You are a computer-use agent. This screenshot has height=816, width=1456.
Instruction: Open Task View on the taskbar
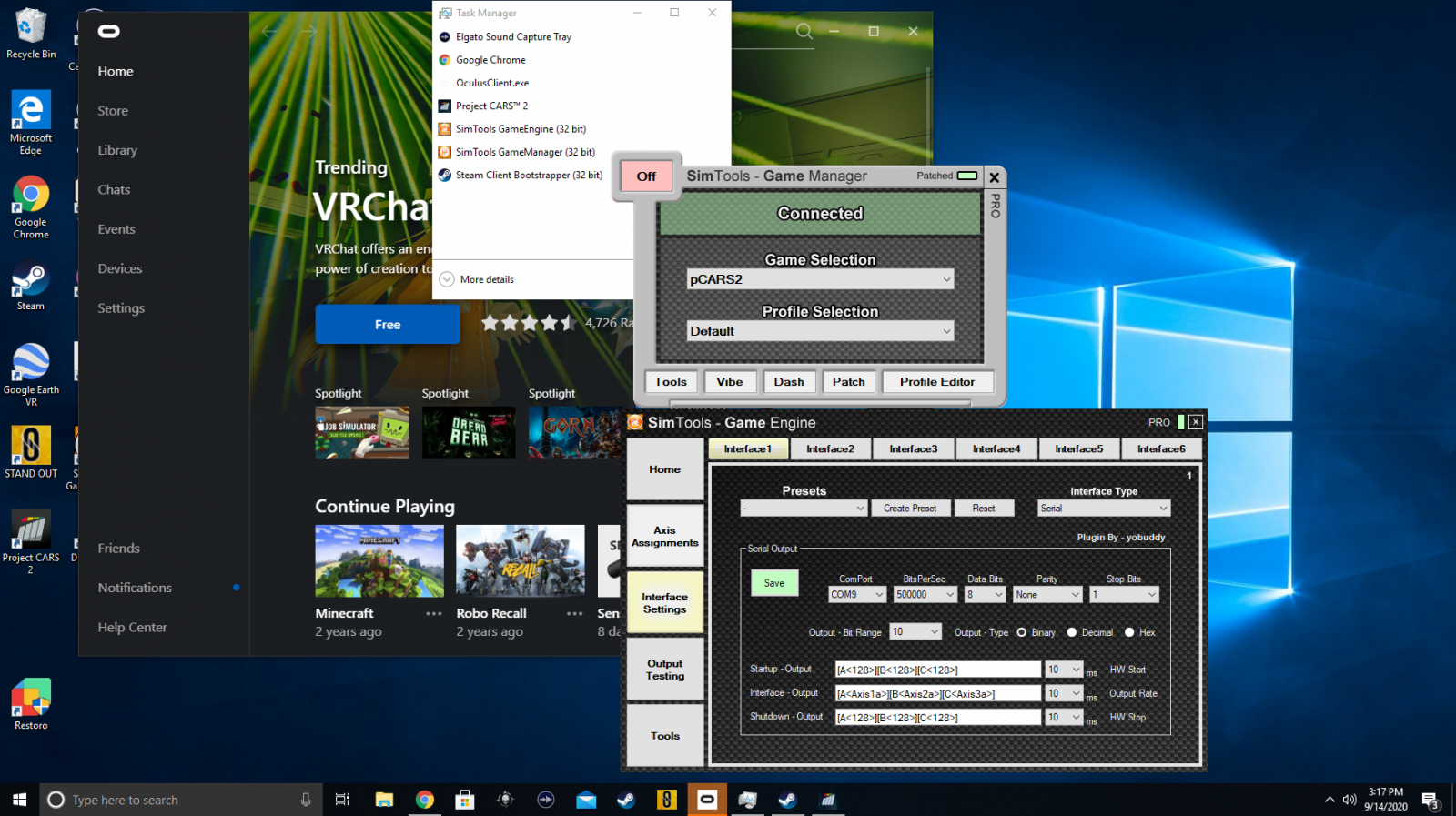(342, 800)
